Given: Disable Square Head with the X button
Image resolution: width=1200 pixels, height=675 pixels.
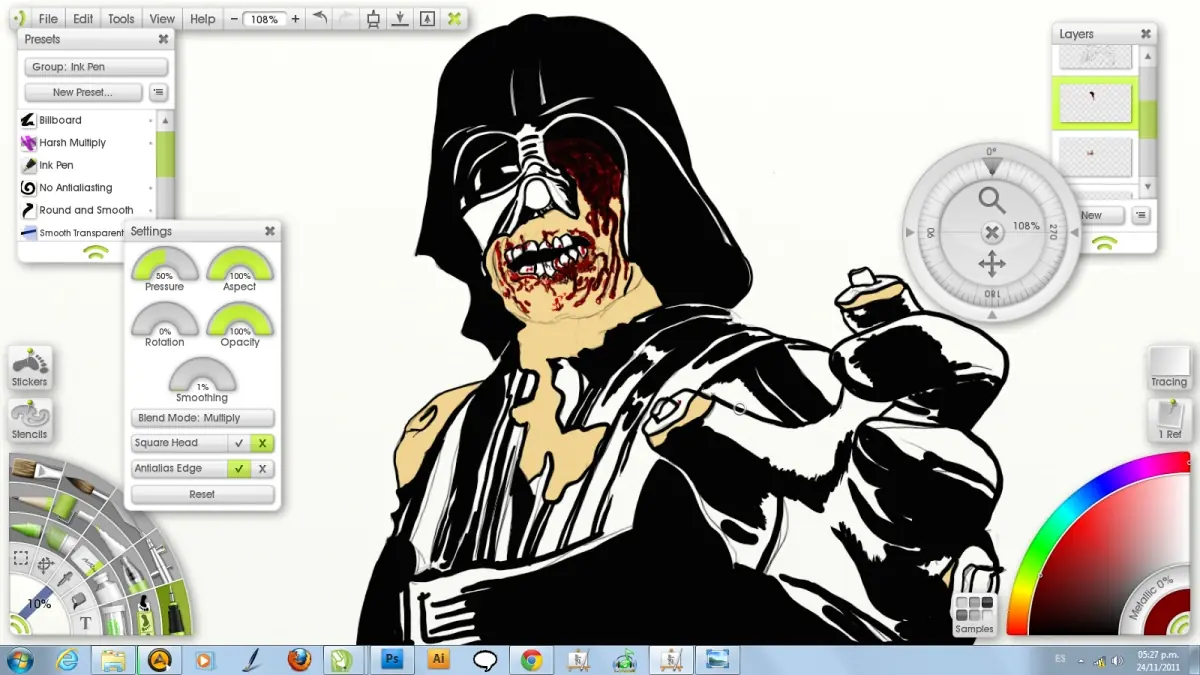Looking at the screenshot, I should (x=262, y=443).
